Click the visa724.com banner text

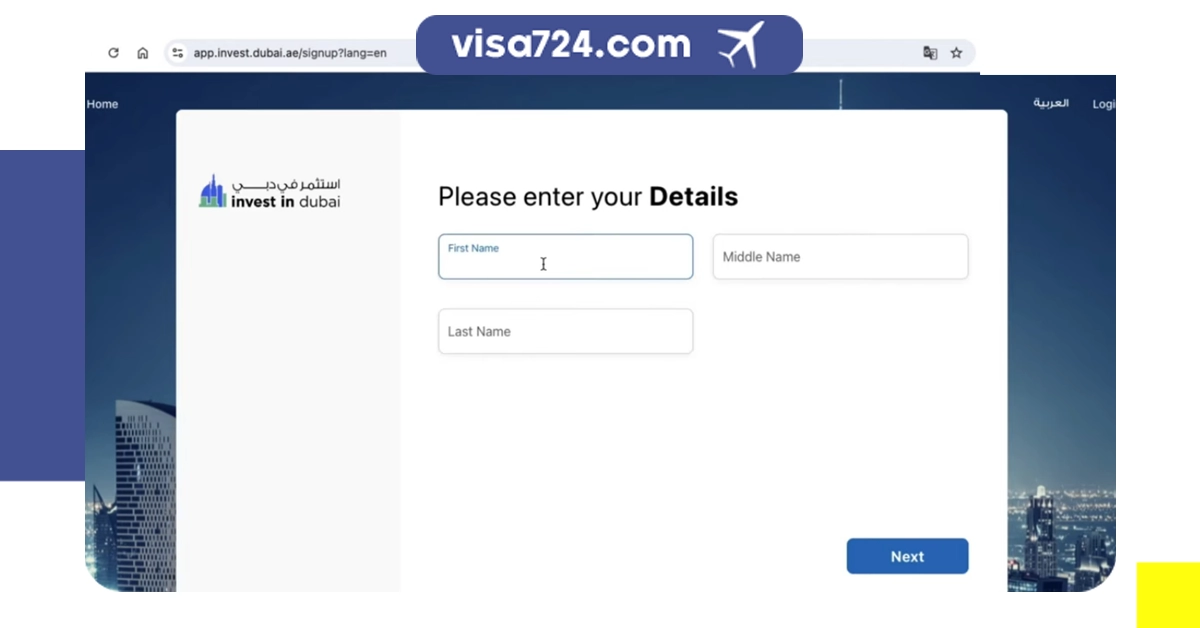(570, 45)
